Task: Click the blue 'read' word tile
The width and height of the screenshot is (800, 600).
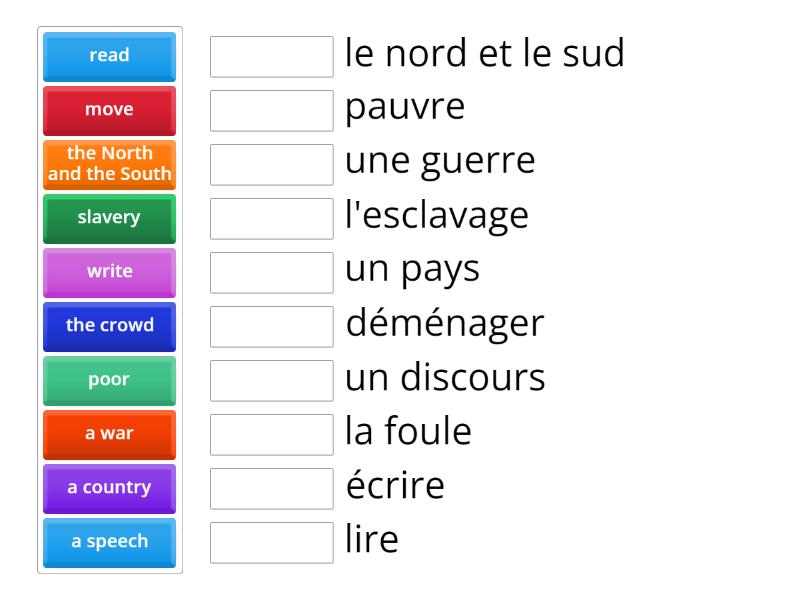Action: [x=110, y=56]
